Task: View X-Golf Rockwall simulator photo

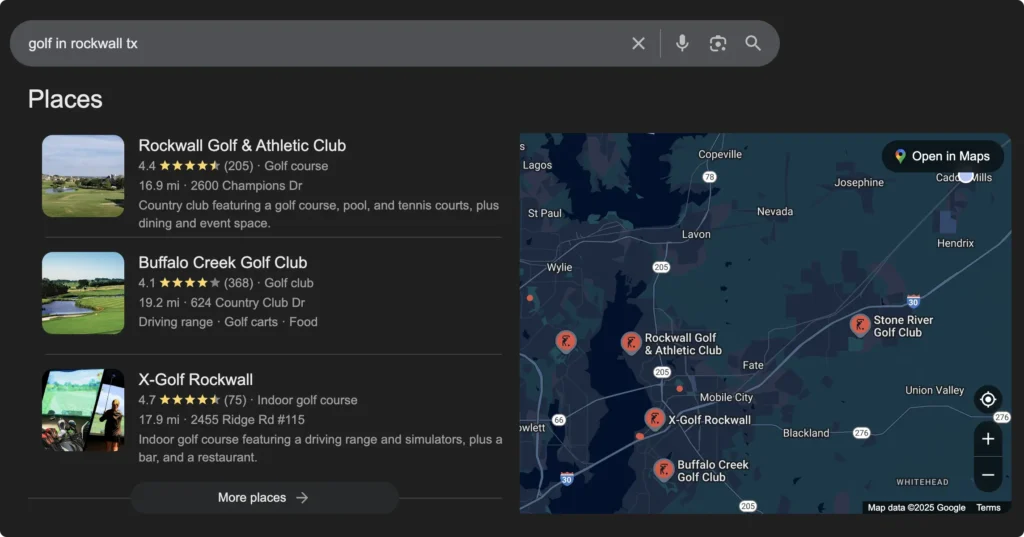Action: [x=83, y=410]
